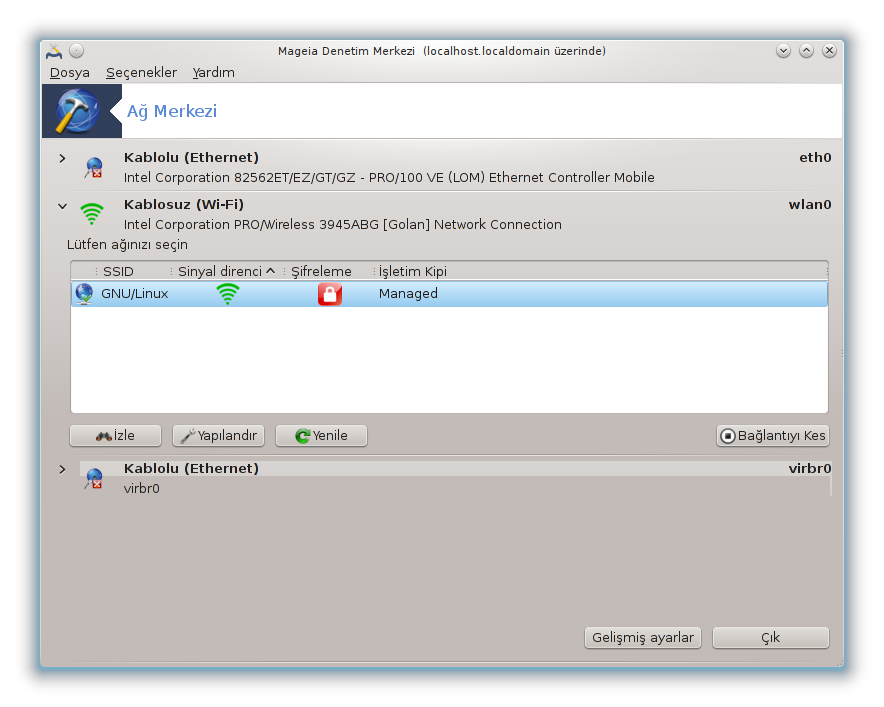The width and height of the screenshot is (884, 707).
Task: Click the virbr0 disconnected network icon
Action: click(94, 478)
